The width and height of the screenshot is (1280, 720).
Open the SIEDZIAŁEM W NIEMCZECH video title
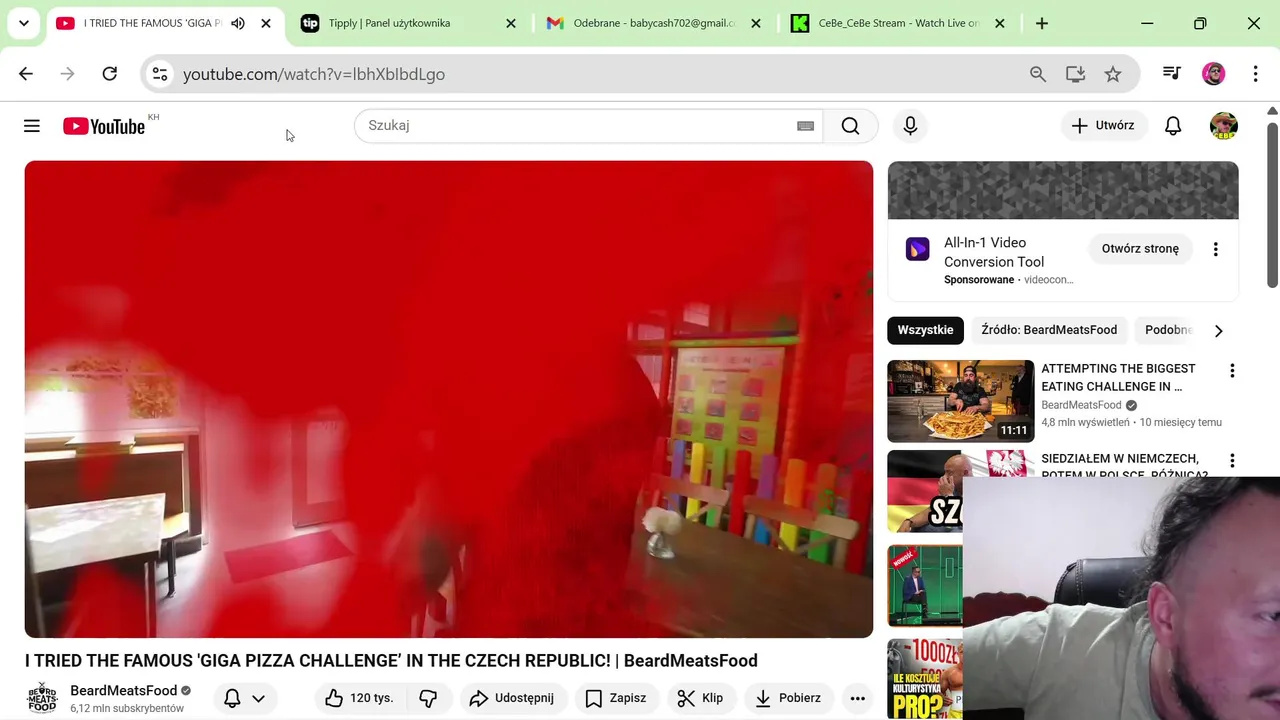[x=1124, y=466]
